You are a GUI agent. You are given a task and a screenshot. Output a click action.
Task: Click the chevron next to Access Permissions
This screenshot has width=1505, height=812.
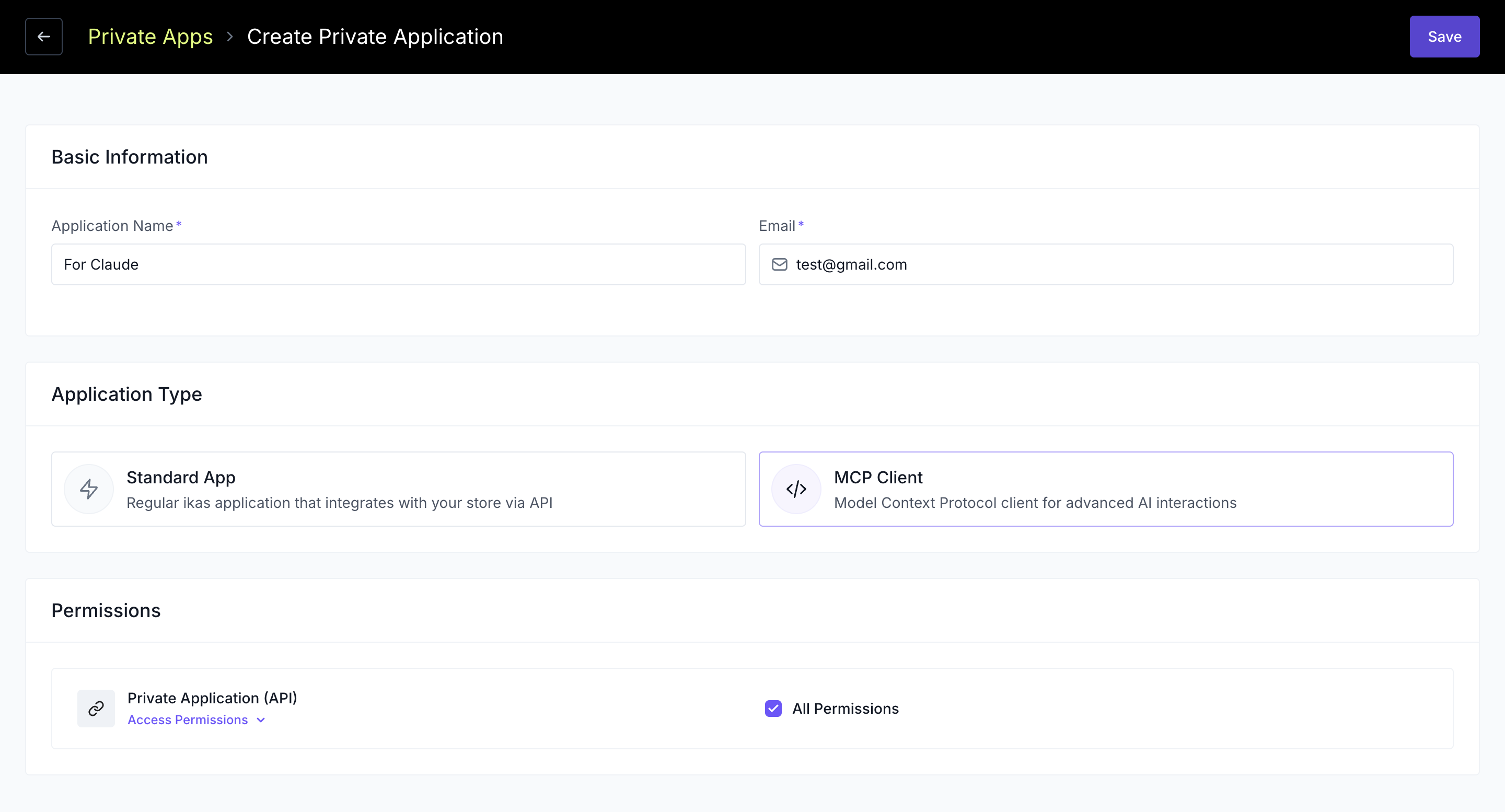tap(261, 720)
